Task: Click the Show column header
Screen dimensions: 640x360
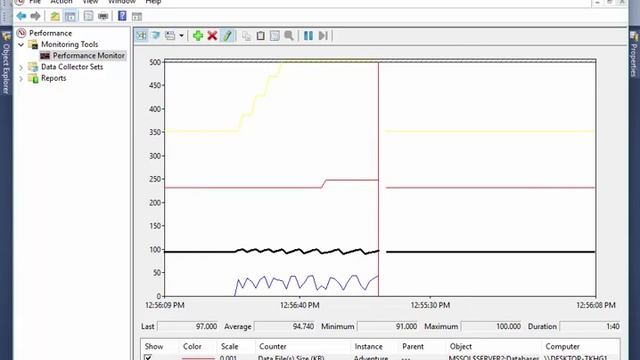Action: [154, 347]
